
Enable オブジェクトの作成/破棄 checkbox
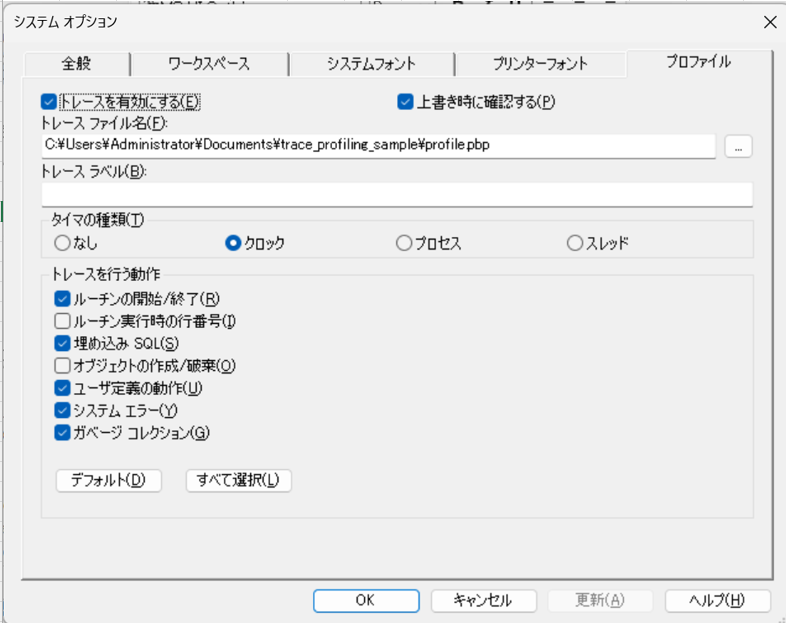pyautogui.click(x=62, y=365)
